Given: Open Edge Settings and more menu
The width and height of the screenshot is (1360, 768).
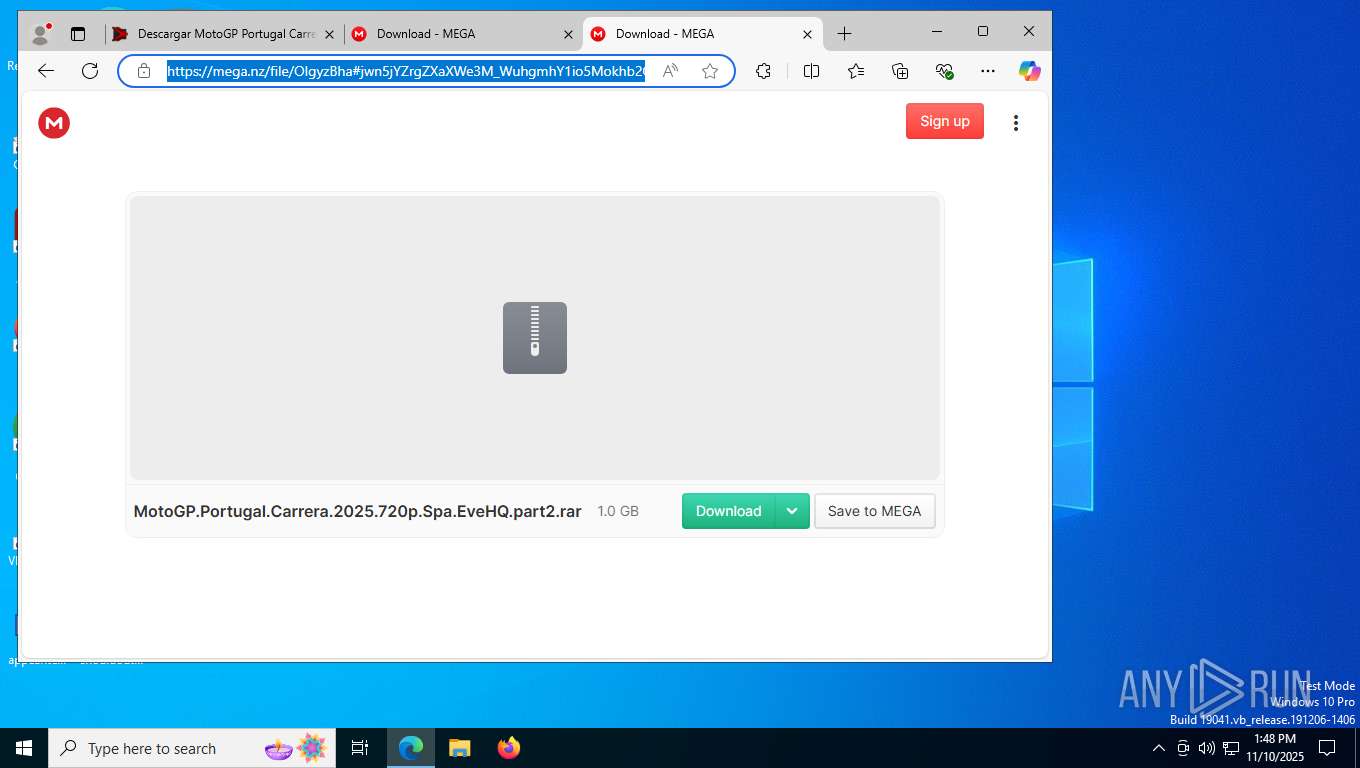Looking at the screenshot, I should coord(988,71).
